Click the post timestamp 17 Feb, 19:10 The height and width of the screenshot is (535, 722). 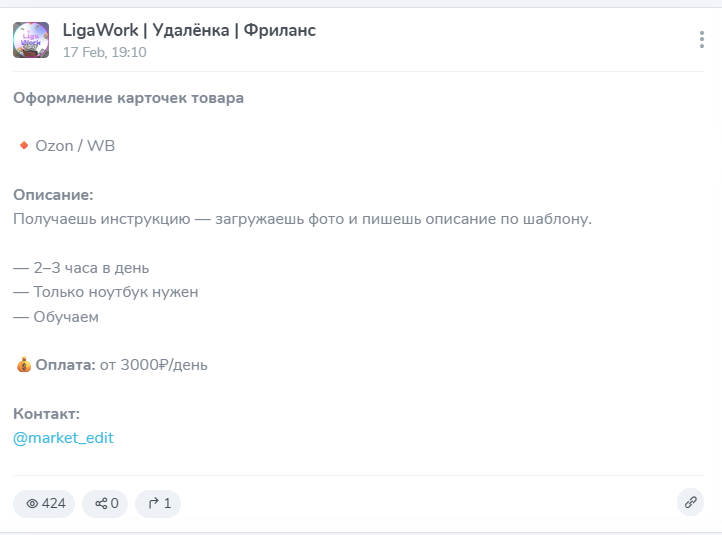point(105,52)
